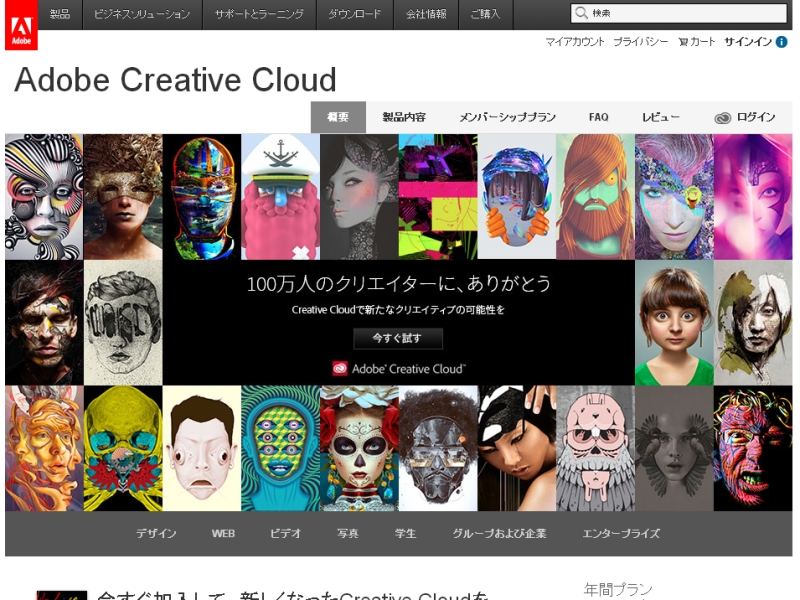This screenshot has height=600, width=800.
Task: Open the ビデオ category link
Action: [286, 533]
